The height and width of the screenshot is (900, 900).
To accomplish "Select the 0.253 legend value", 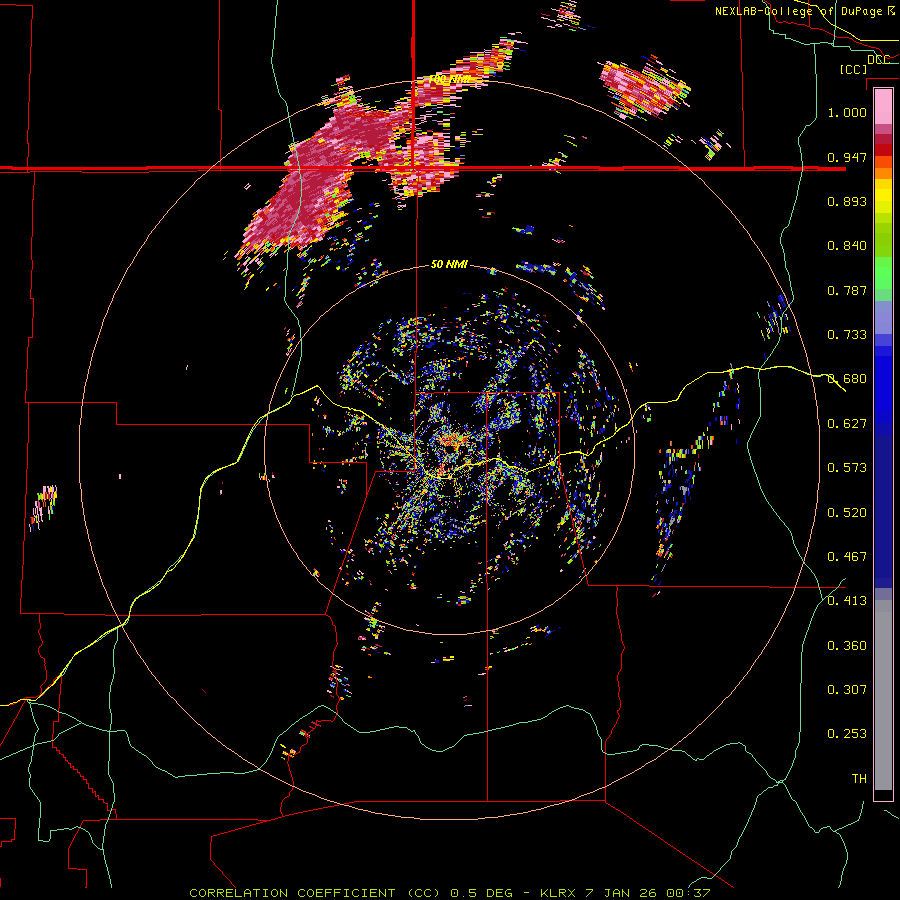I will (847, 734).
